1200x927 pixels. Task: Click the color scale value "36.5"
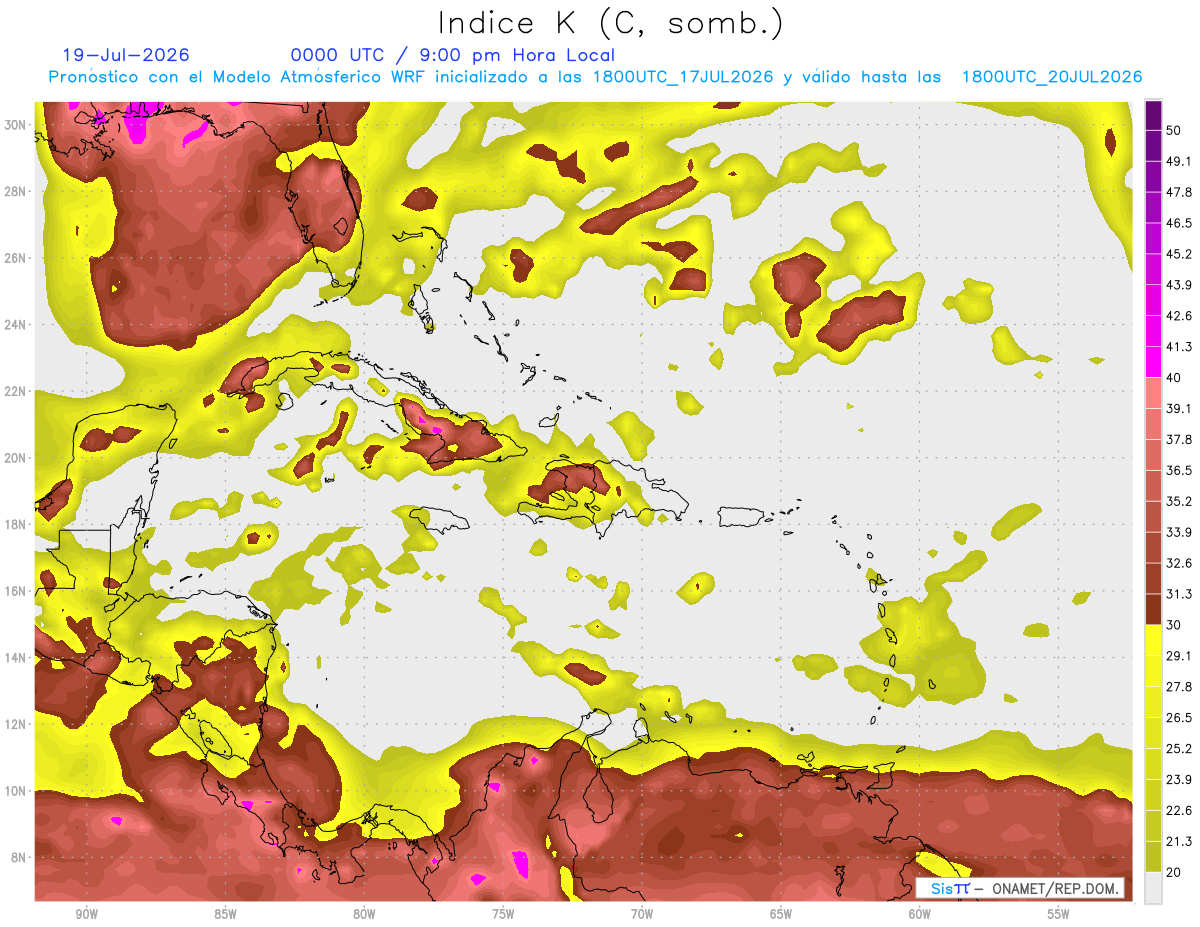1178,470
